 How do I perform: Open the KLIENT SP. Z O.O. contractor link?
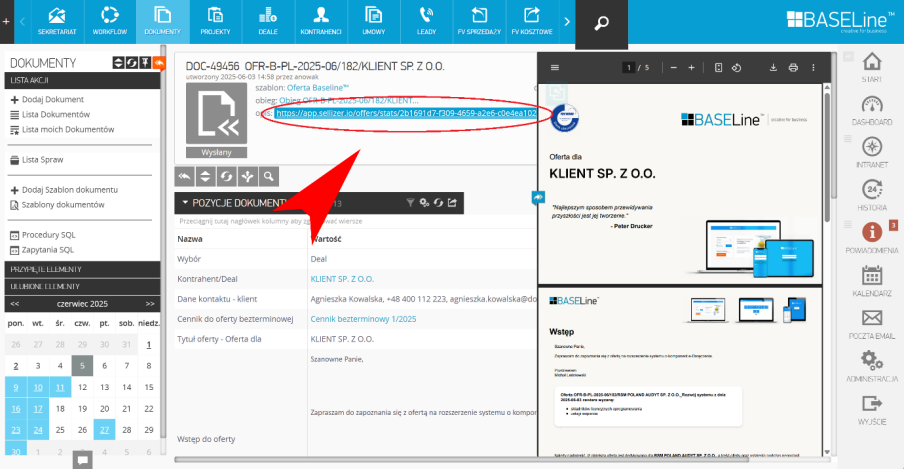tap(342, 279)
